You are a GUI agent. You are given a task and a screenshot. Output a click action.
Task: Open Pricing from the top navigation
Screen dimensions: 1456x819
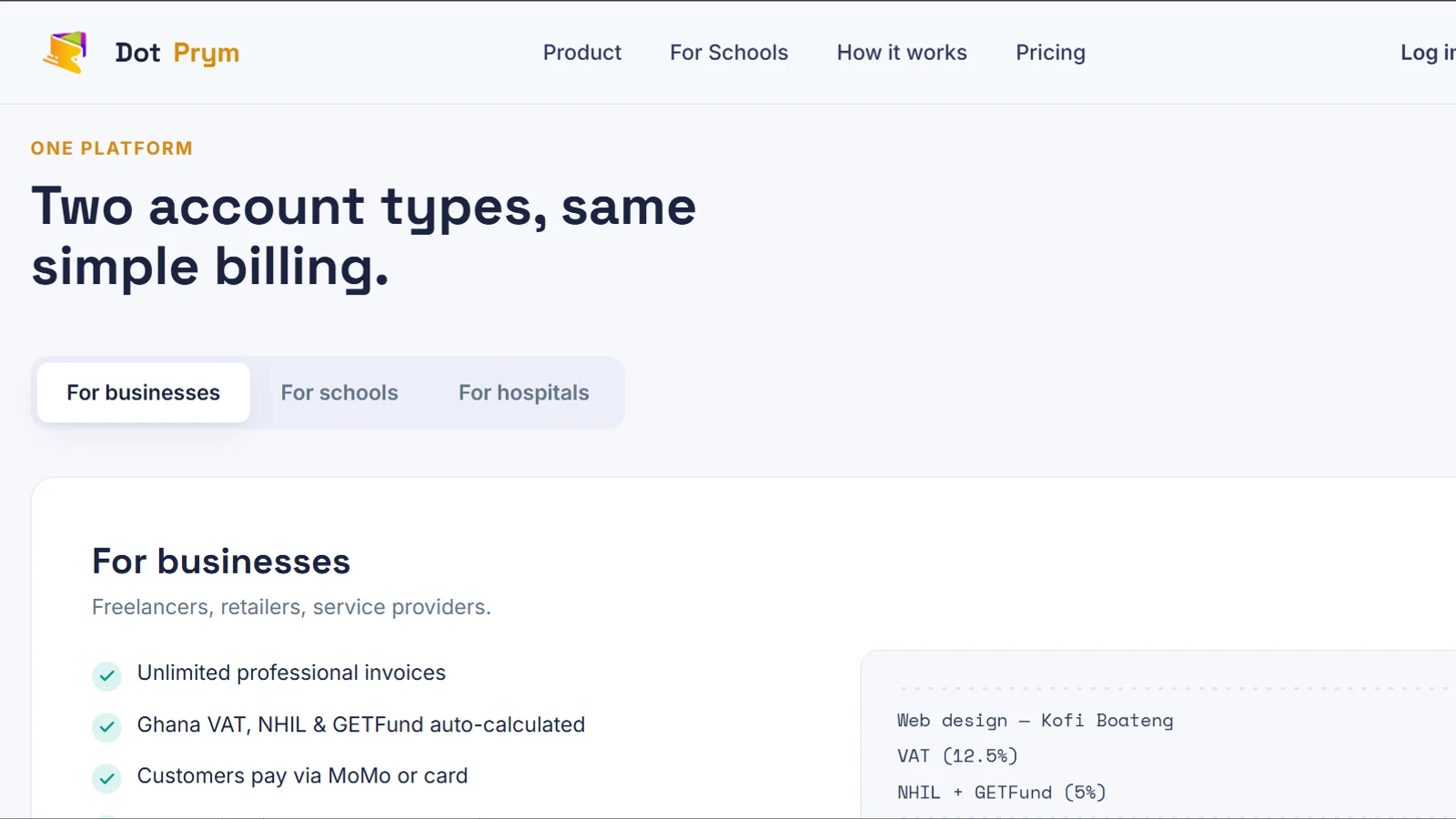[x=1050, y=53]
